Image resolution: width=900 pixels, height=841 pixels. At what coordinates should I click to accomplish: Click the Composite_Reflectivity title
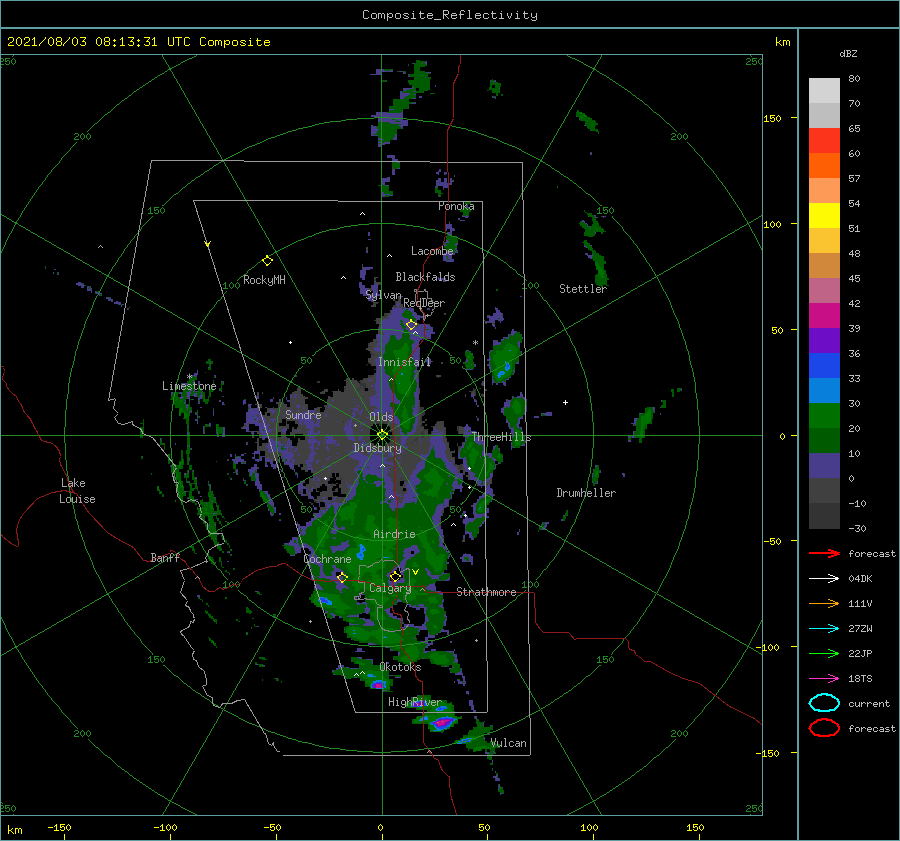(x=450, y=15)
